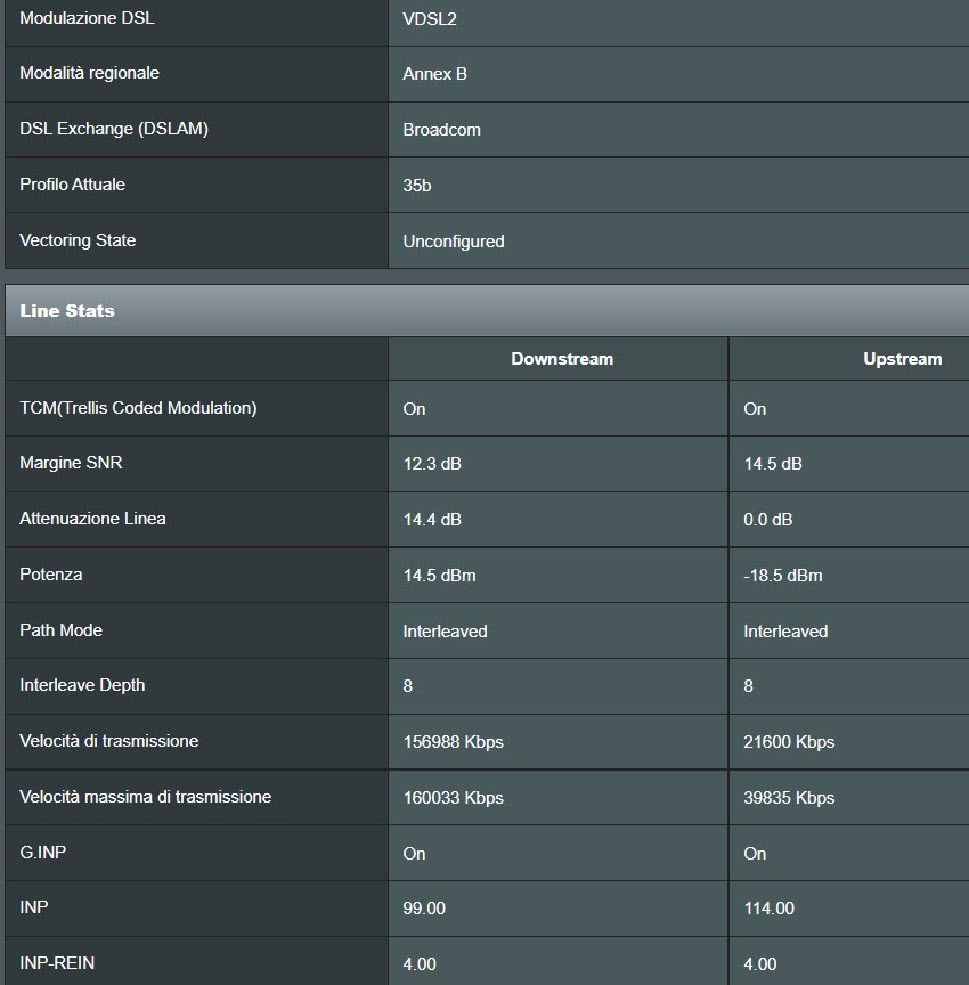The height and width of the screenshot is (985, 969).
Task: Select the 35b profile value
Action: click(417, 185)
